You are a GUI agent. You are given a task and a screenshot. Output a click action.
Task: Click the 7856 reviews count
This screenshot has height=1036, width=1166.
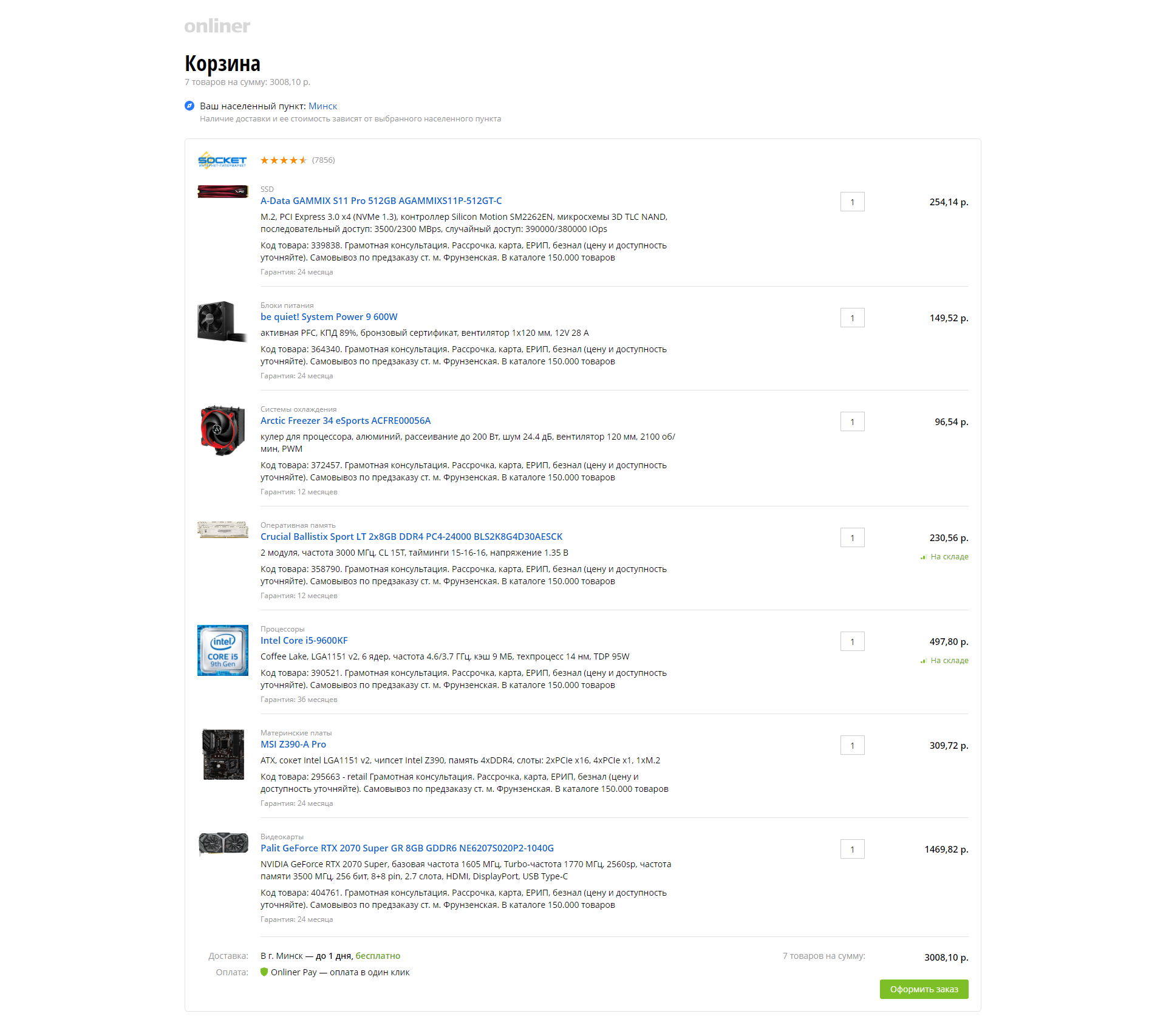pos(323,160)
